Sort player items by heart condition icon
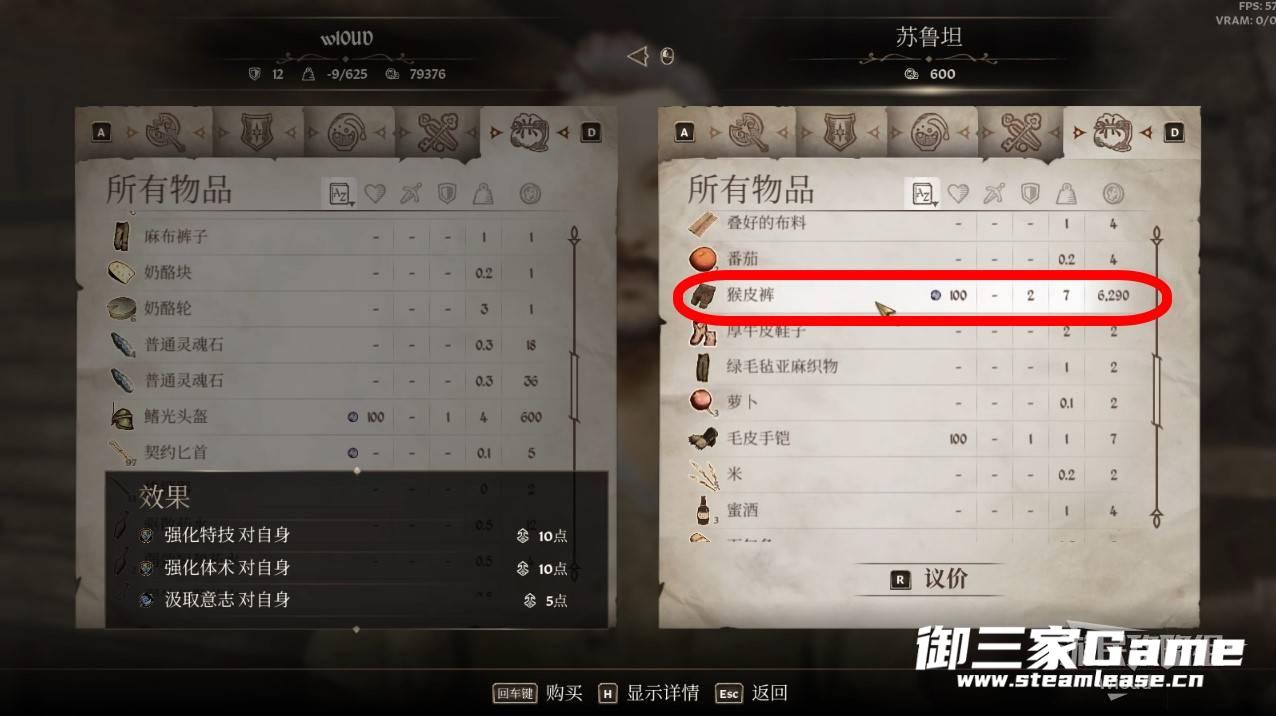 tap(375, 193)
